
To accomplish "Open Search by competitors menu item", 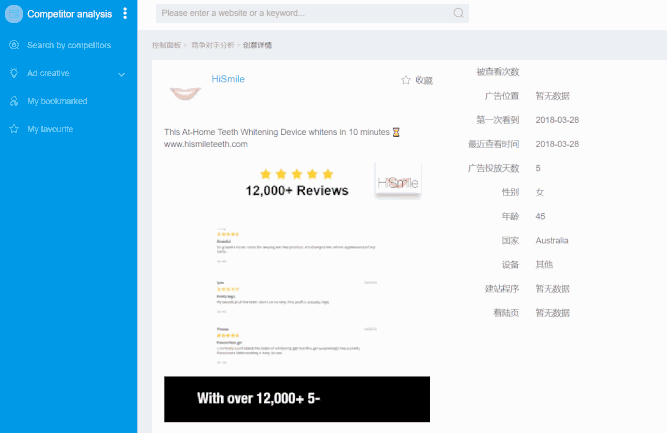I will coord(68,45).
